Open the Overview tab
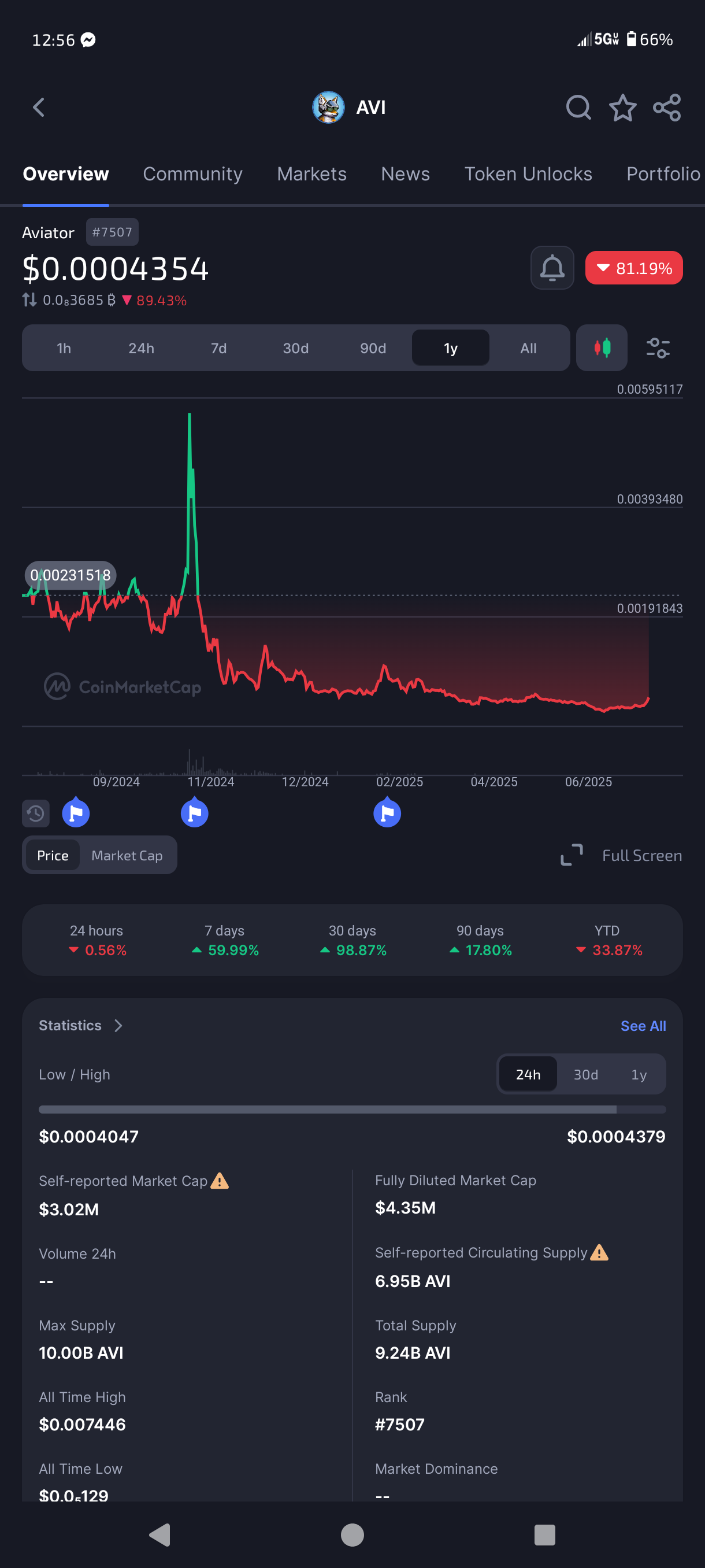The height and width of the screenshot is (1568, 705). click(66, 174)
